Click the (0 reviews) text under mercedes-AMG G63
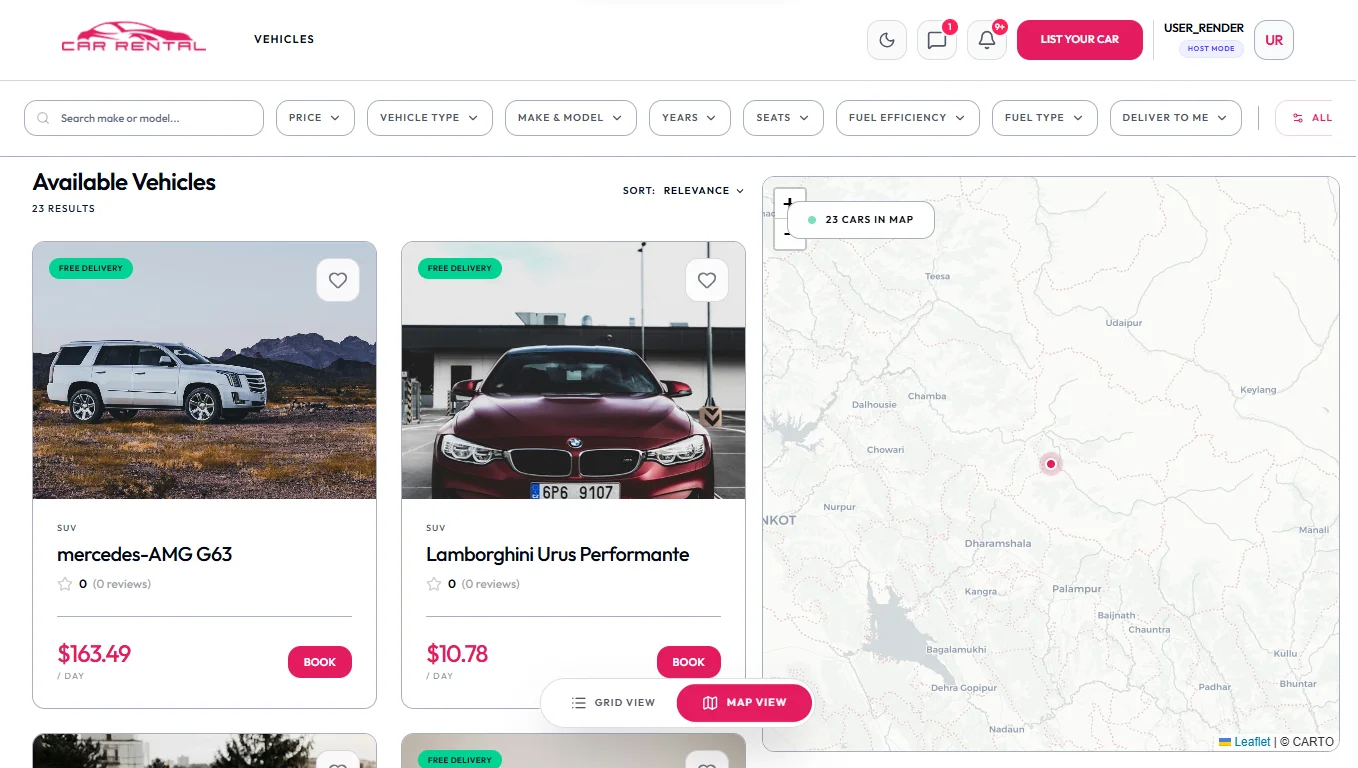1358x768 pixels. click(122, 584)
